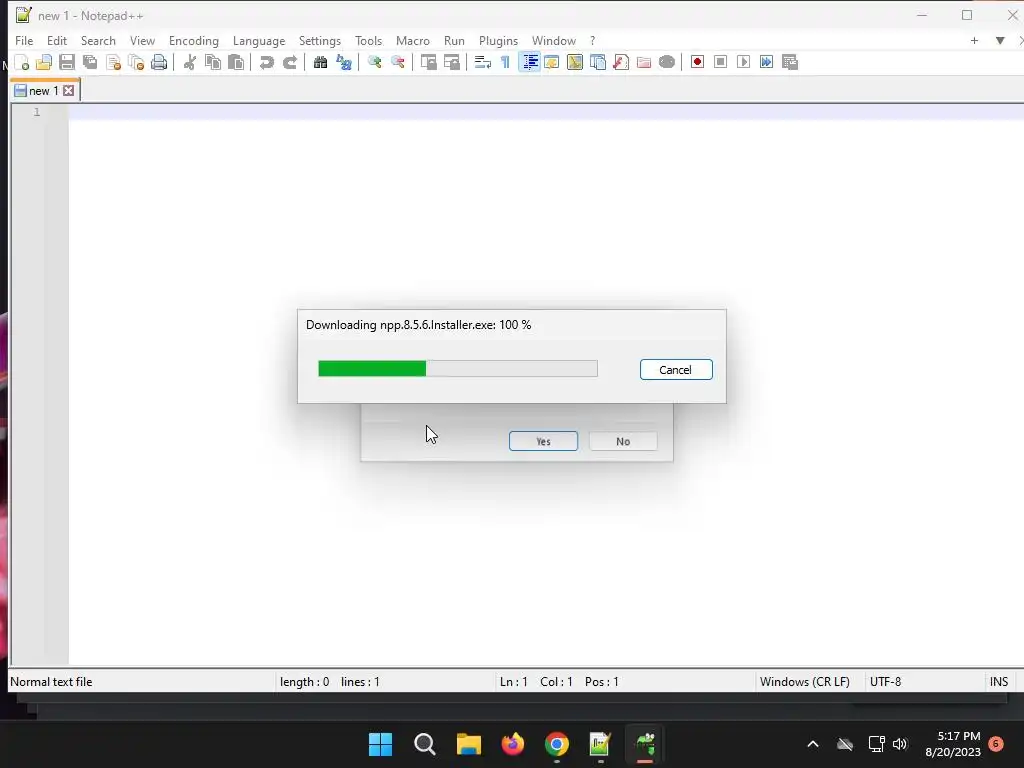
Task: Open the Tools menu
Action: pyautogui.click(x=368, y=40)
